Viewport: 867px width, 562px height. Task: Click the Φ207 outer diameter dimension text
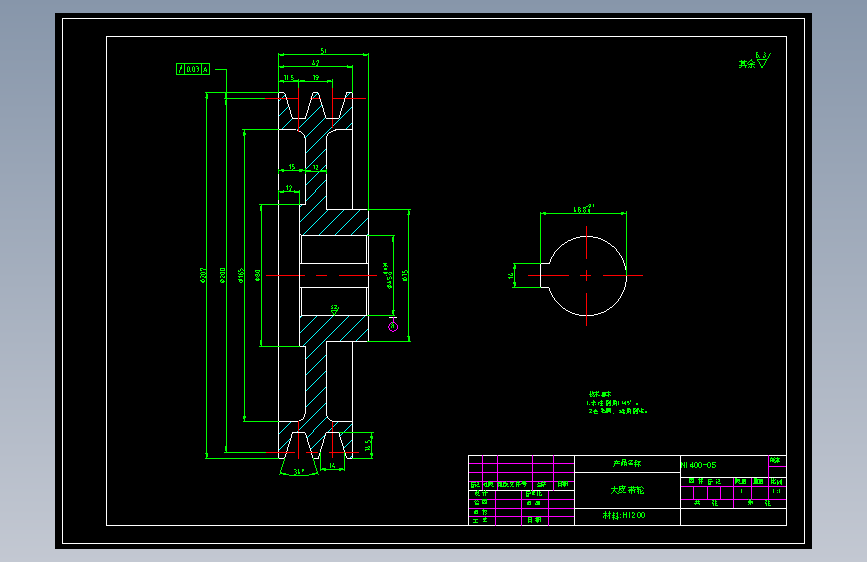[203, 275]
